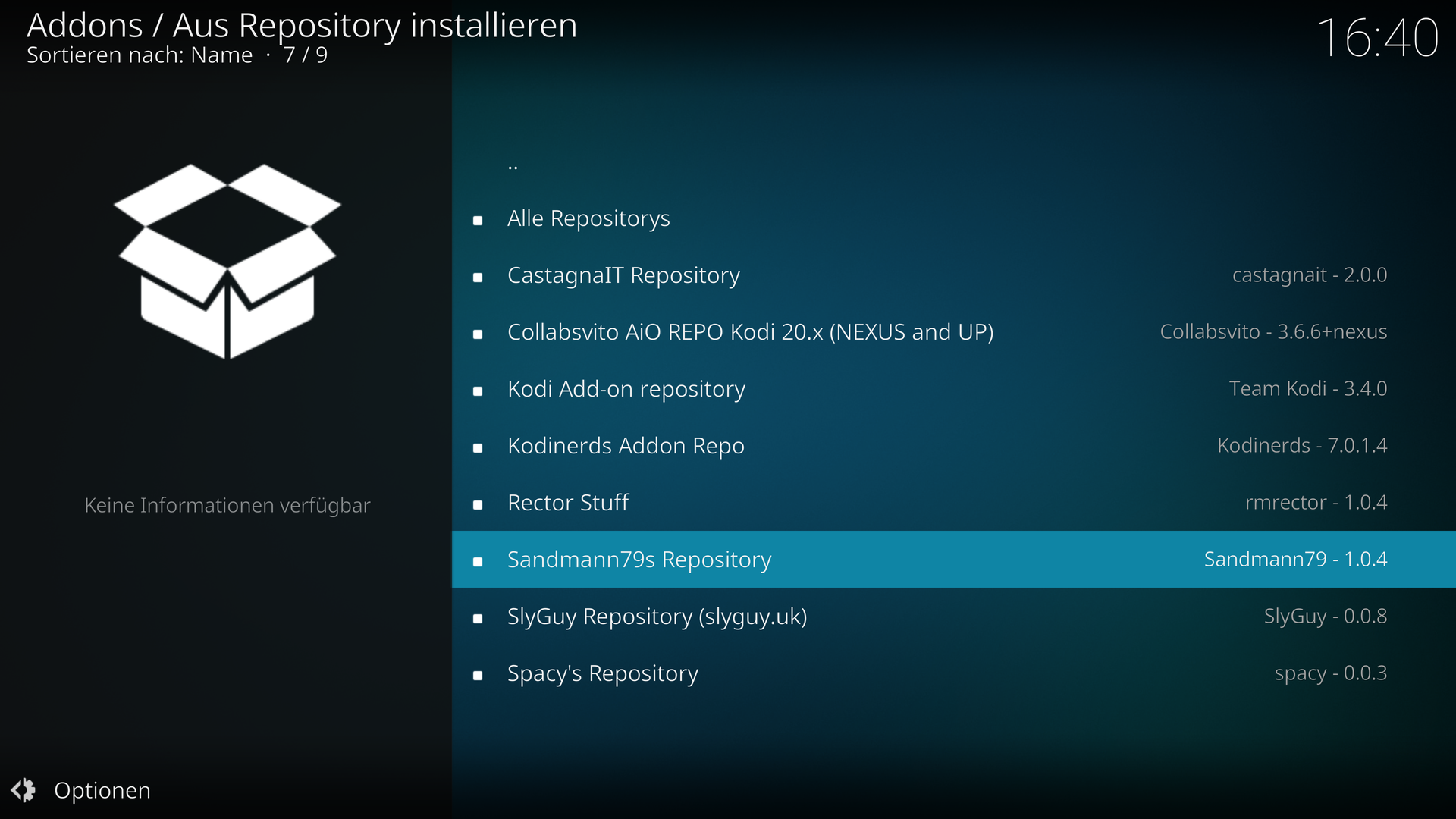Click 'Keine Informationen verfügbar' text
The image size is (1456, 819).
[x=227, y=505]
